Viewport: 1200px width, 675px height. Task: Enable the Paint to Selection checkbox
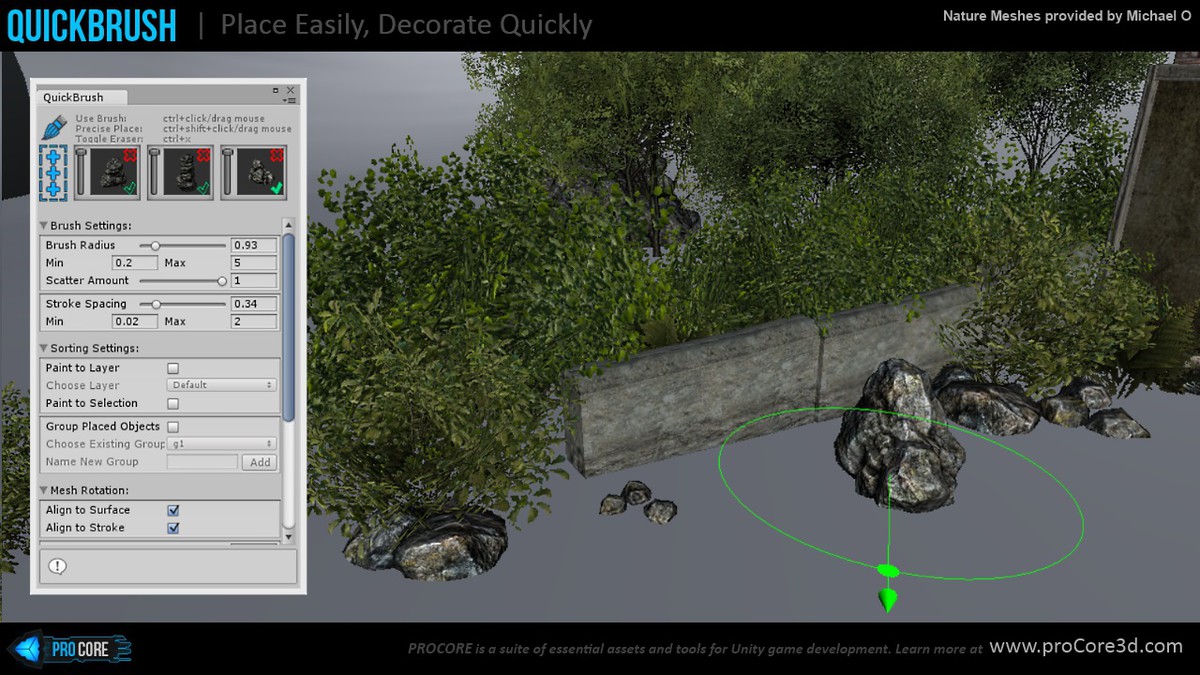[x=173, y=404]
